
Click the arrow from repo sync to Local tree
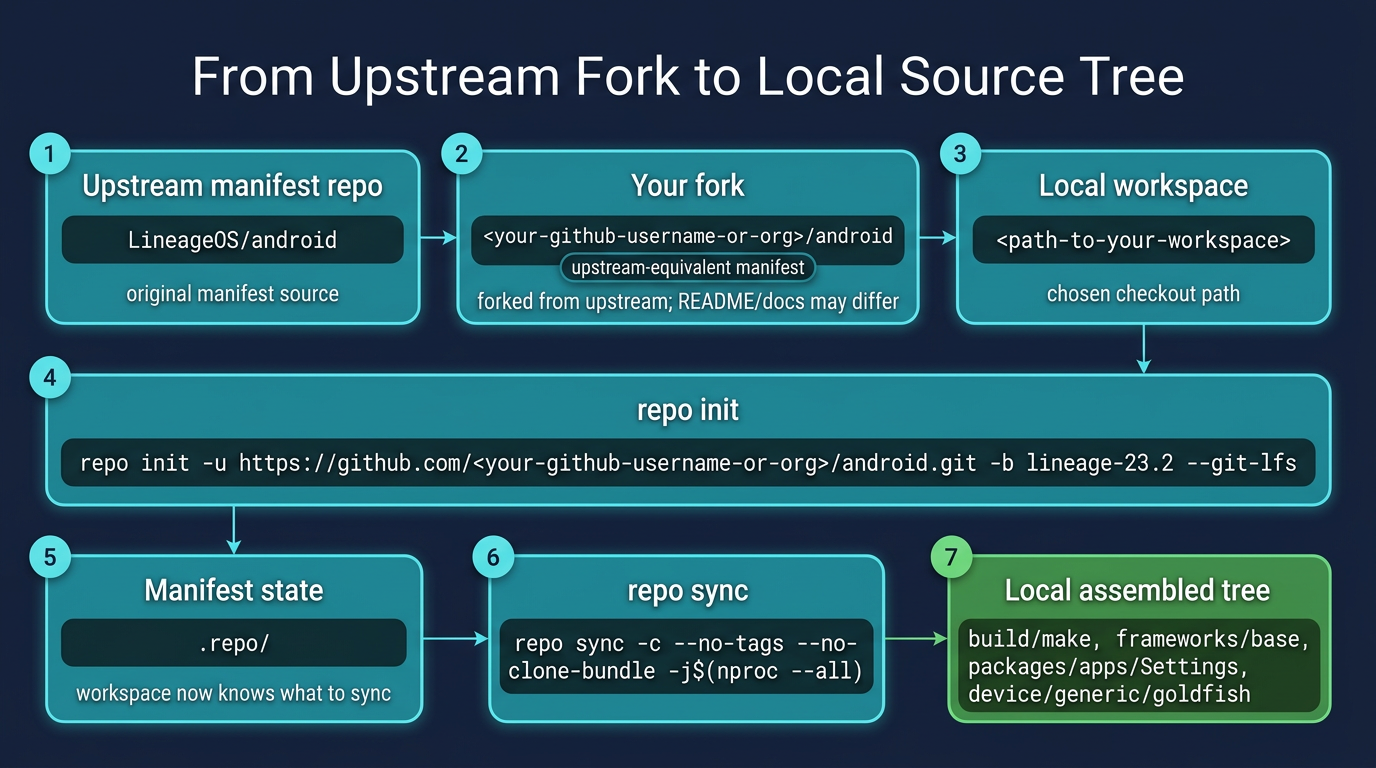(915, 637)
